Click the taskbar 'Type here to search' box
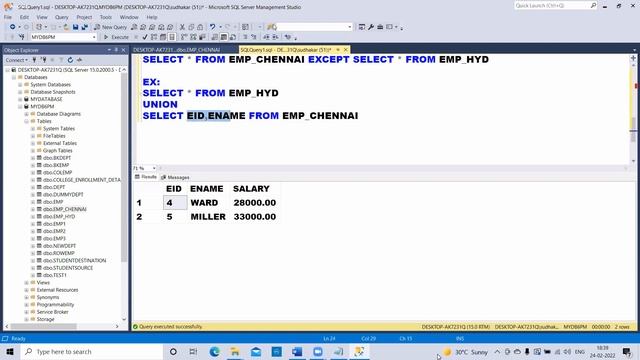Screen dimensions: 640x360 pos(91,351)
